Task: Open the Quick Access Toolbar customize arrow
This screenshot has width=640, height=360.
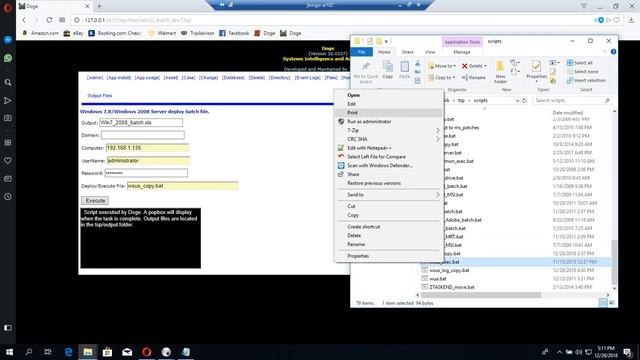Action: pos(386,41)
